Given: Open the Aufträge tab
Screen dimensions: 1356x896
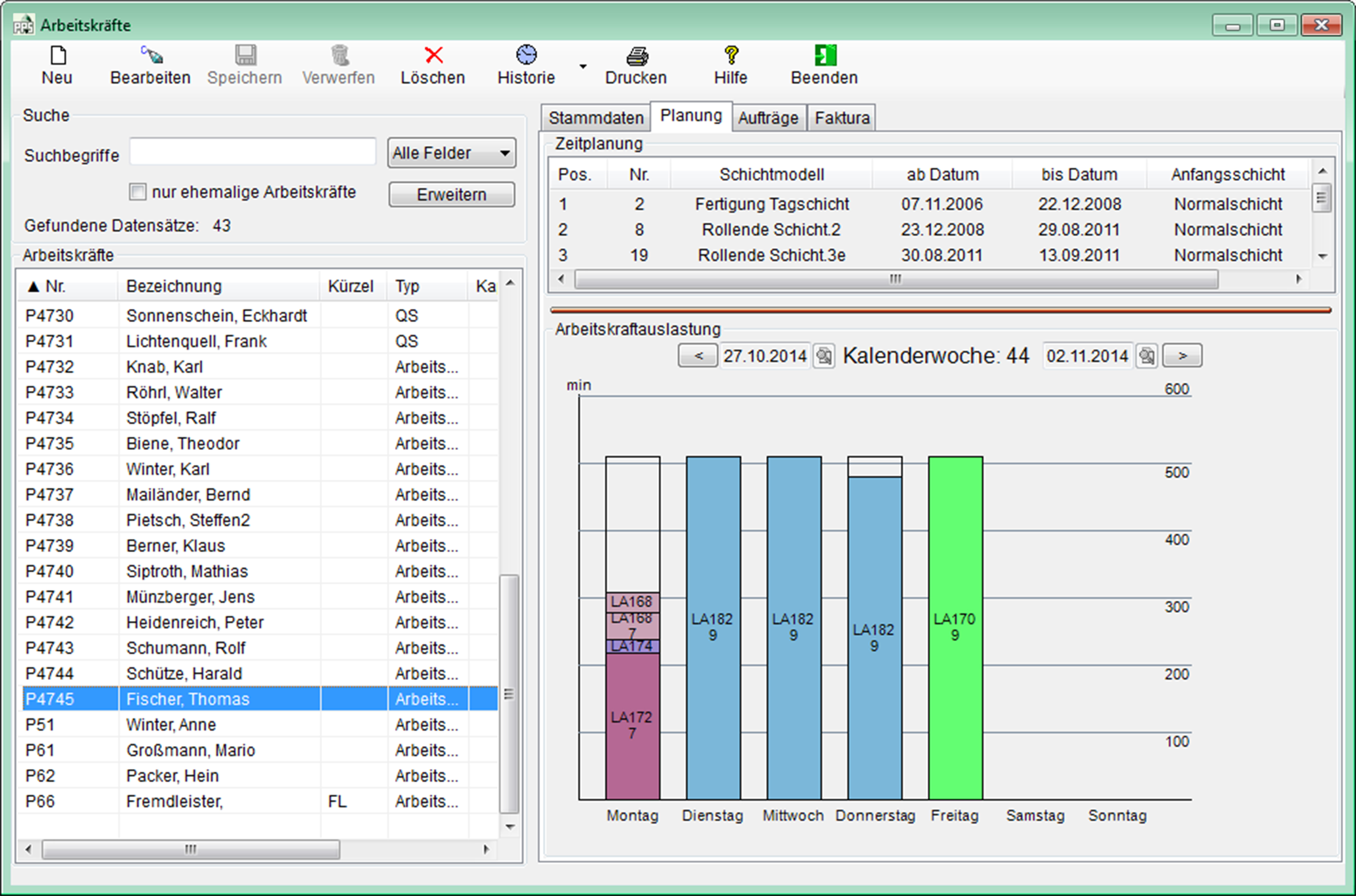Looking at the screenshot, I should [x=767, y=118].
